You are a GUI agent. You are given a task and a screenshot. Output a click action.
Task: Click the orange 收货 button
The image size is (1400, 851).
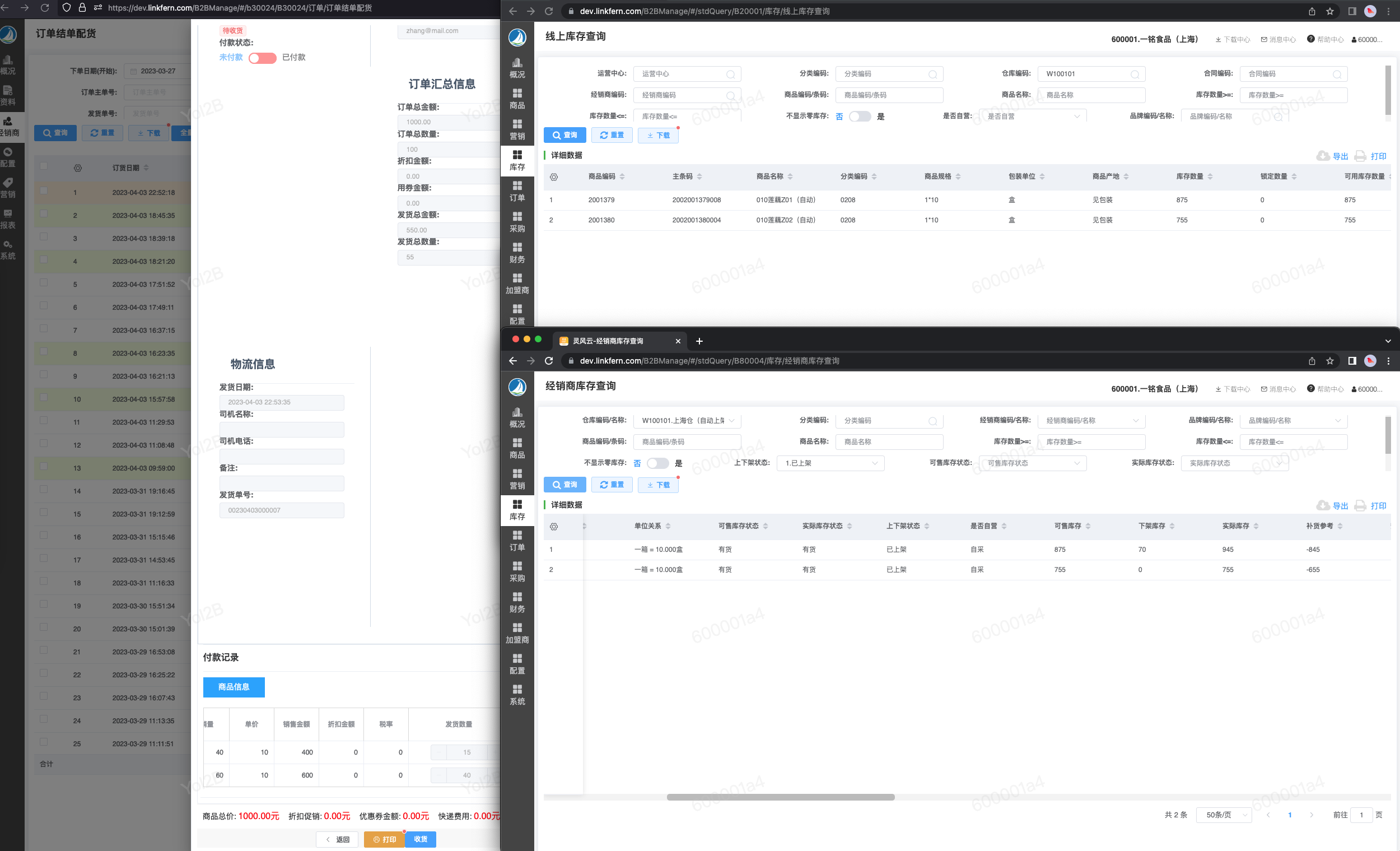(421, 839)
